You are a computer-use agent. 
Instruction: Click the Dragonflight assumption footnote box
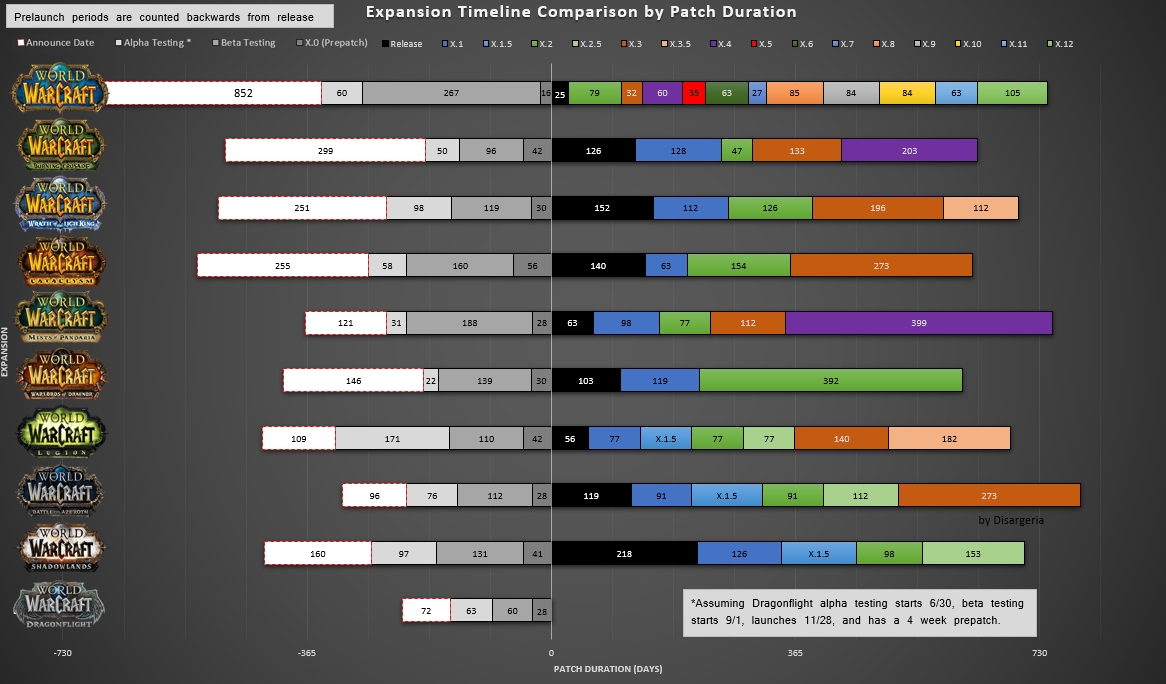pyautogui.click(x=857, y=612)
